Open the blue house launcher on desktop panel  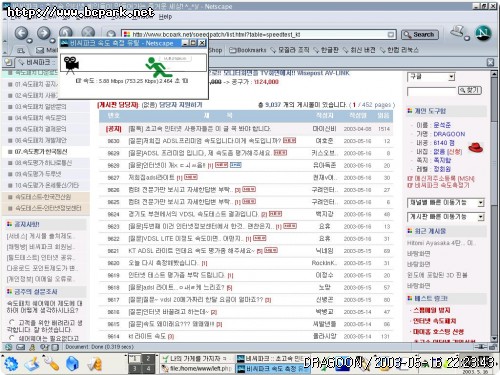pyautogui.click(x=72, y=363)
